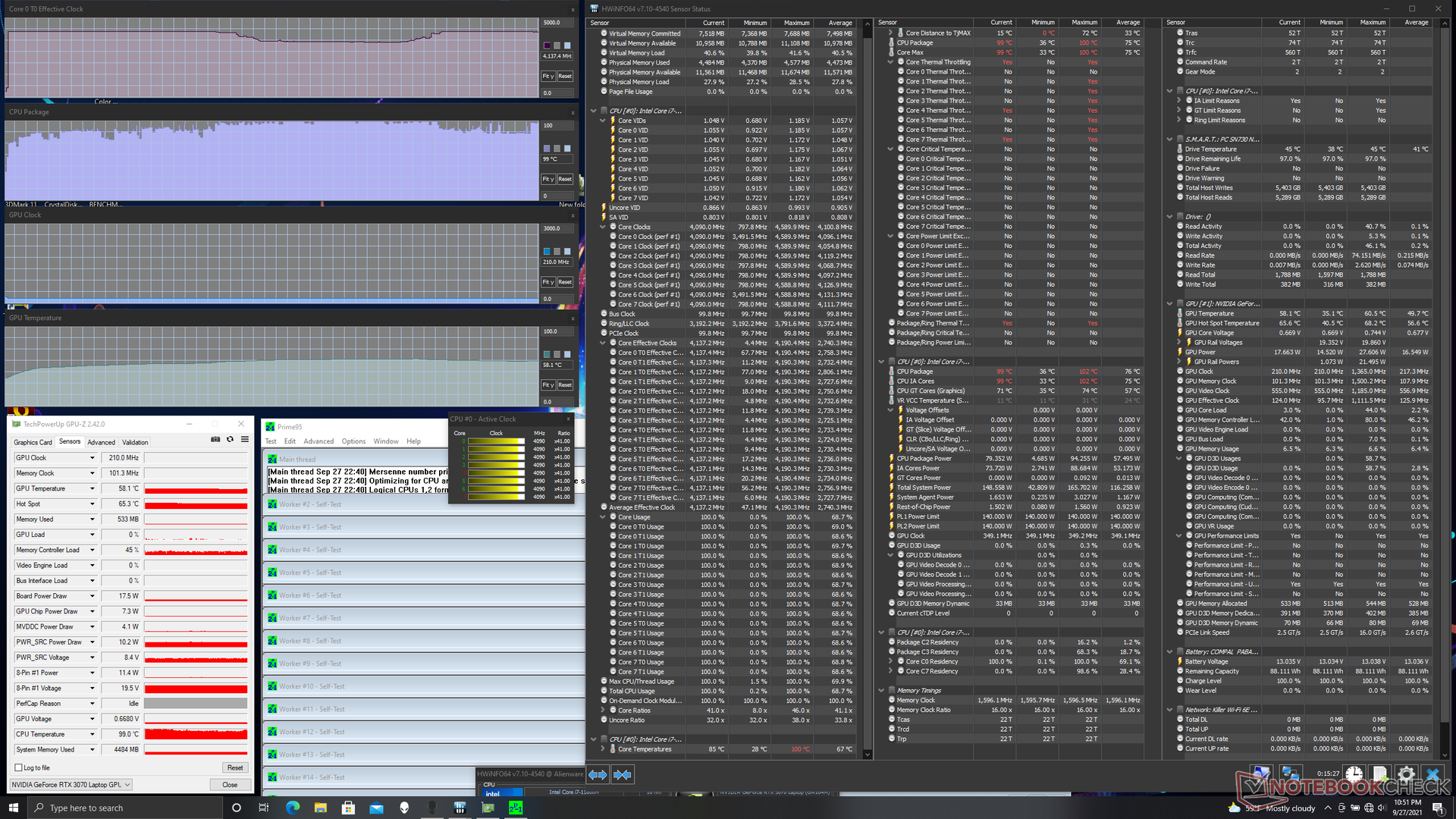Click HWiNFO blue X close icon

[1432, 775]
